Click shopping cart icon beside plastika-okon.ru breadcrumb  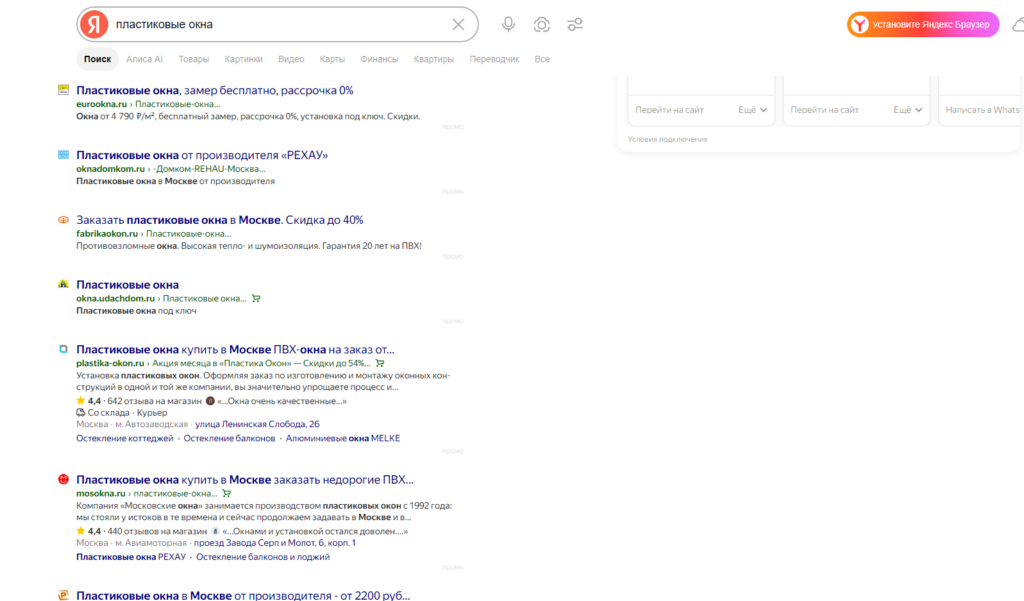click(x=380, y=363)
